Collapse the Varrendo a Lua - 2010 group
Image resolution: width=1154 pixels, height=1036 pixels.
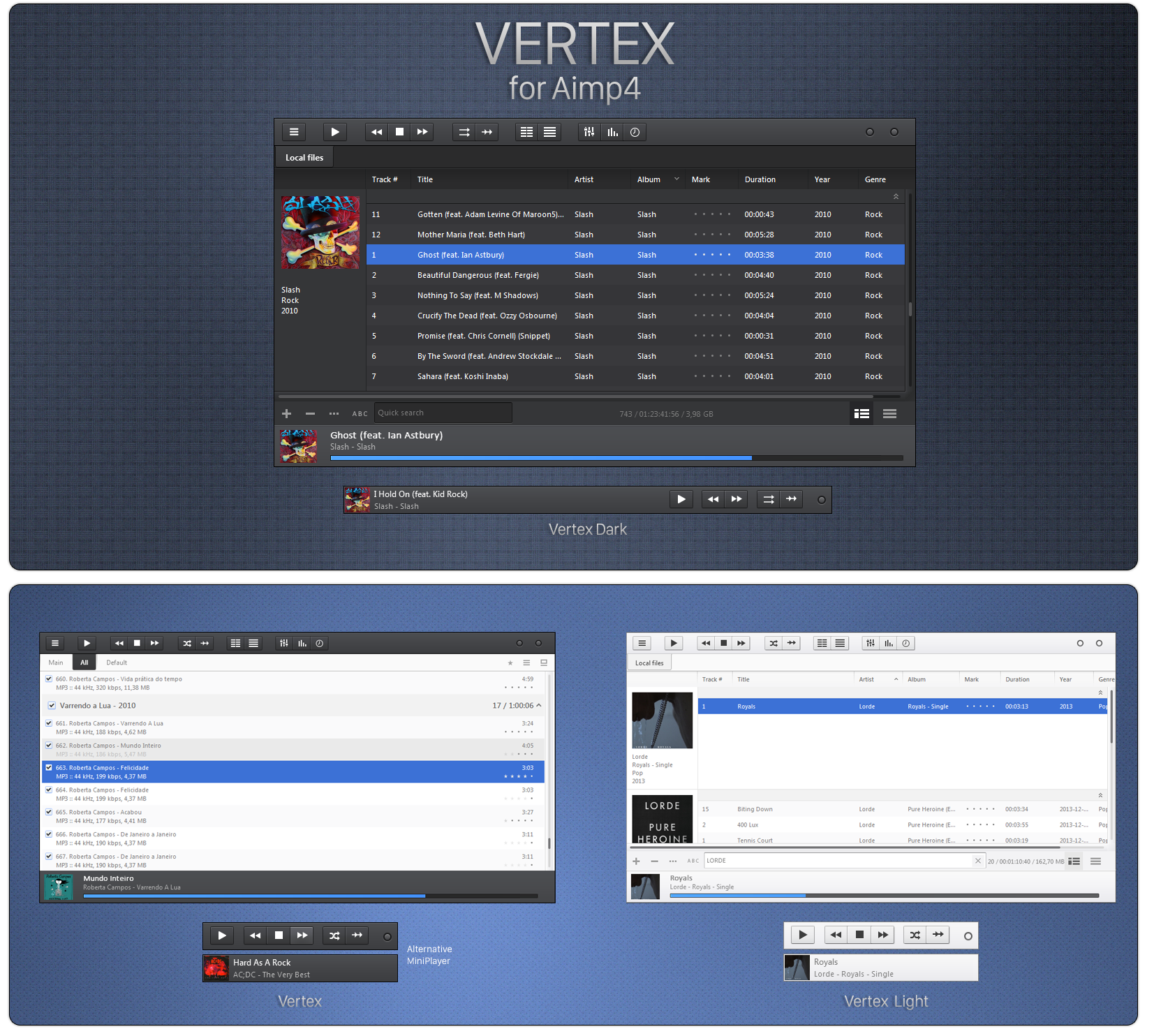pyautogui.click(x=538, y=706)
